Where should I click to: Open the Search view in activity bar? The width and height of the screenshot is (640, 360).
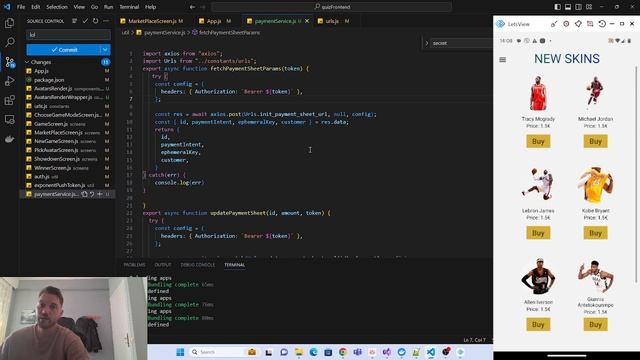pyautogui.click(x=9, y=42)
